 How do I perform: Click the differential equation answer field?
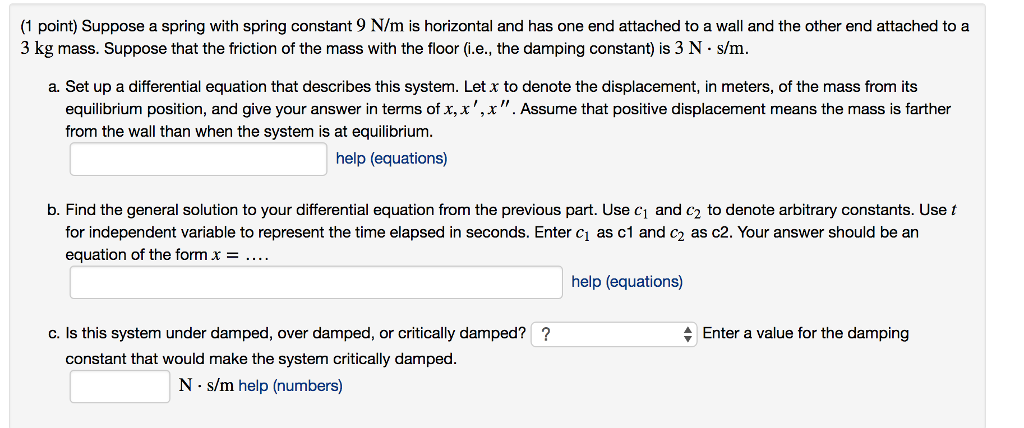(x=198, y=159)
